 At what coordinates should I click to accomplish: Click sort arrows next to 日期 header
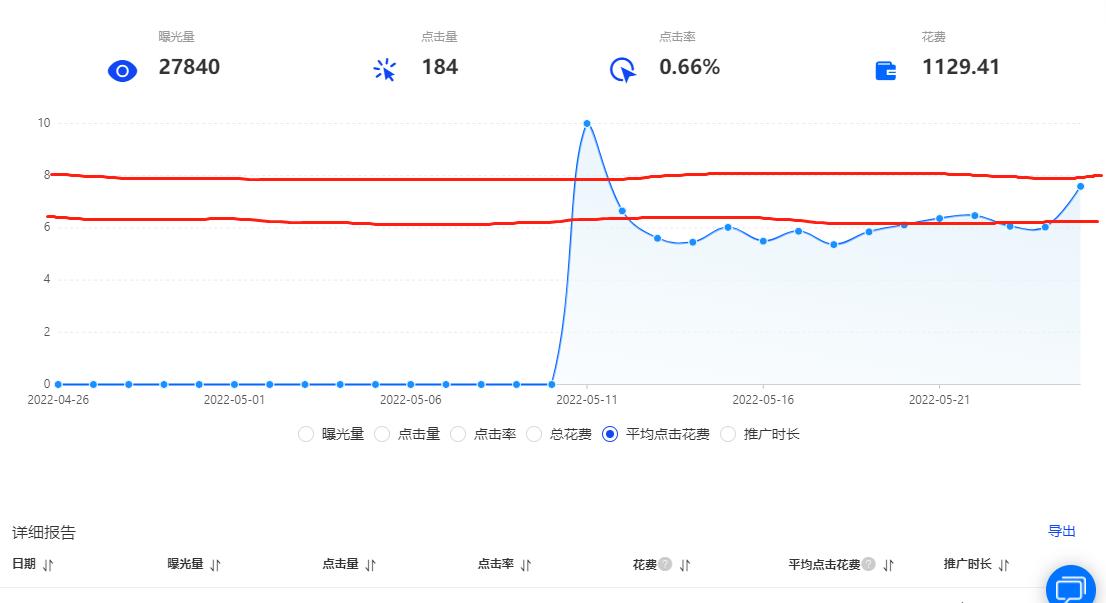[48, 564]
